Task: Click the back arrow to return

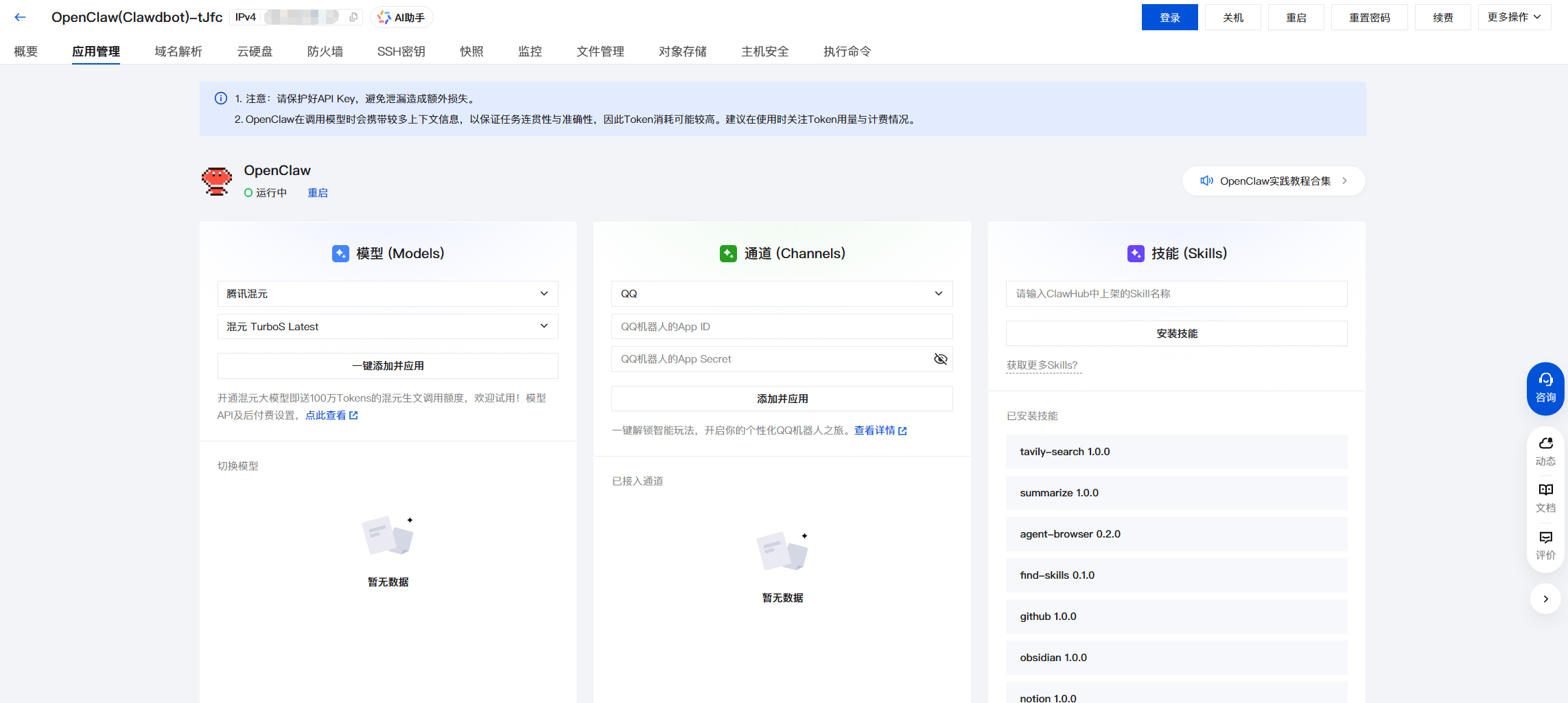Action: pos(20,16)
